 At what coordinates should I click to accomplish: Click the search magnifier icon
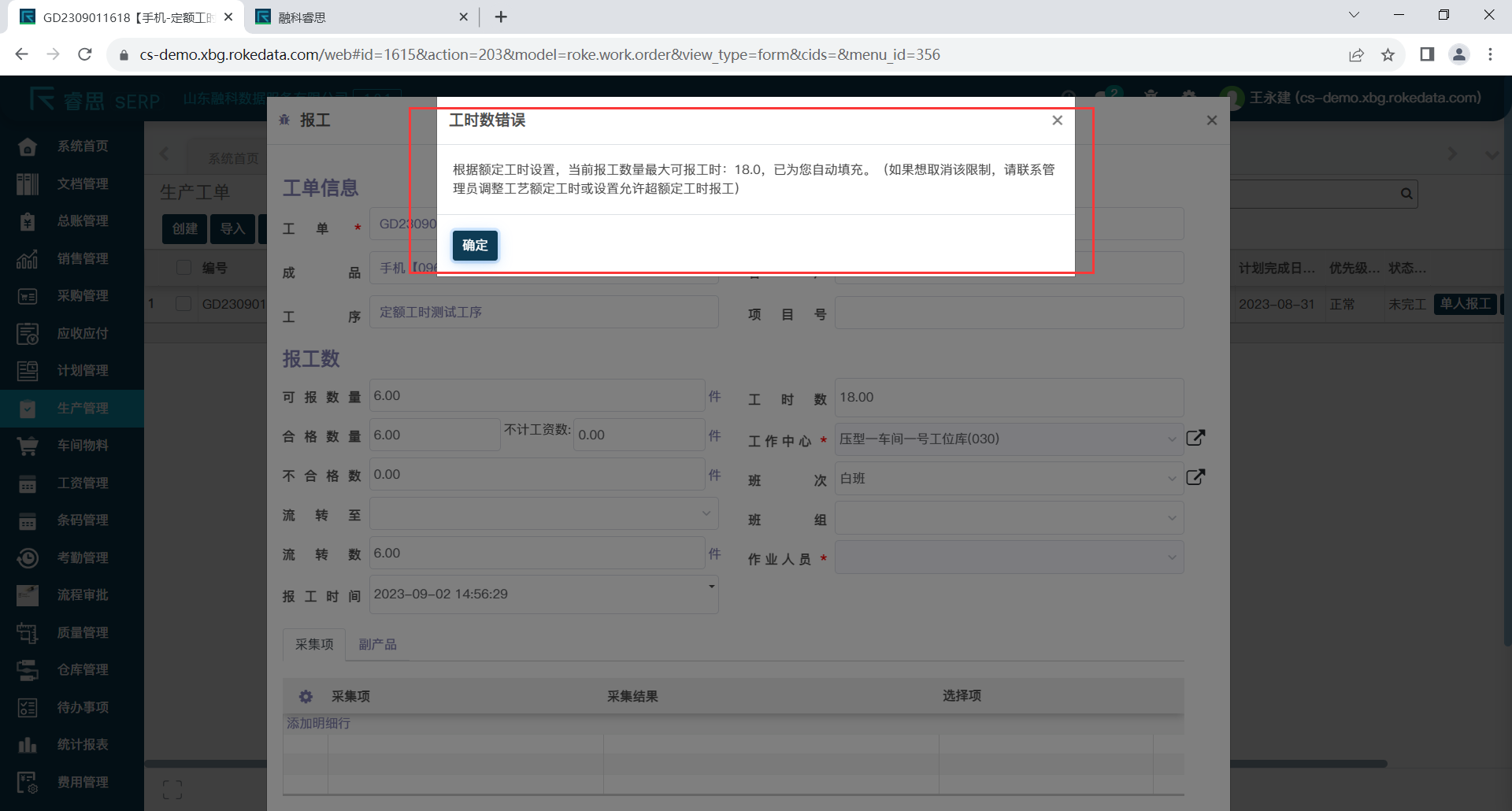click(x=1406, y=194)
